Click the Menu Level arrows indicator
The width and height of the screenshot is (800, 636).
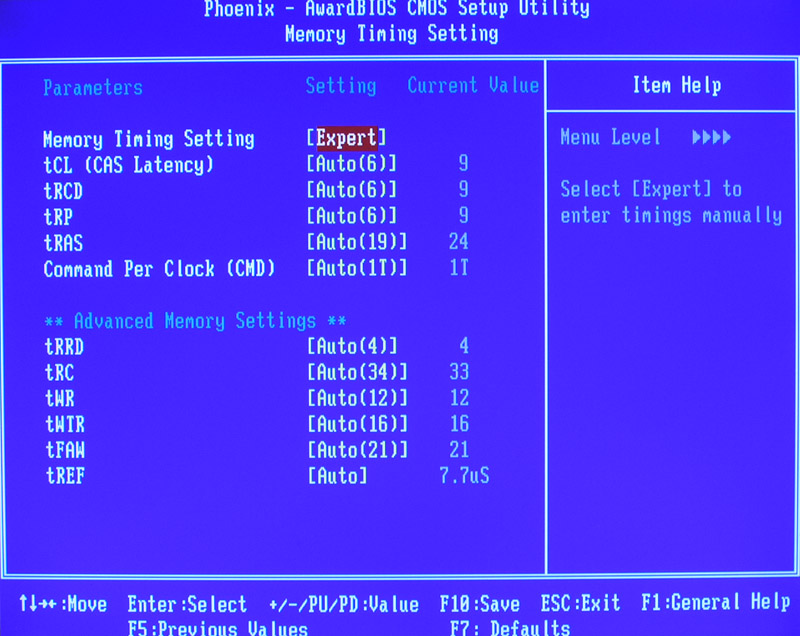click(712, 137)
